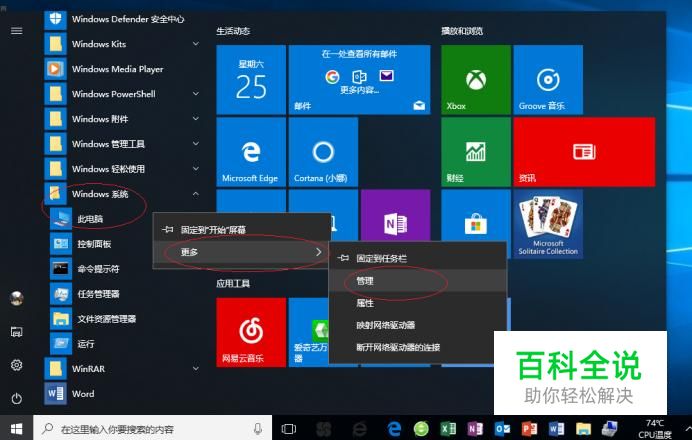Open File Explorer from the taskbar
The image size is (692, 440).
coord(583,428)
